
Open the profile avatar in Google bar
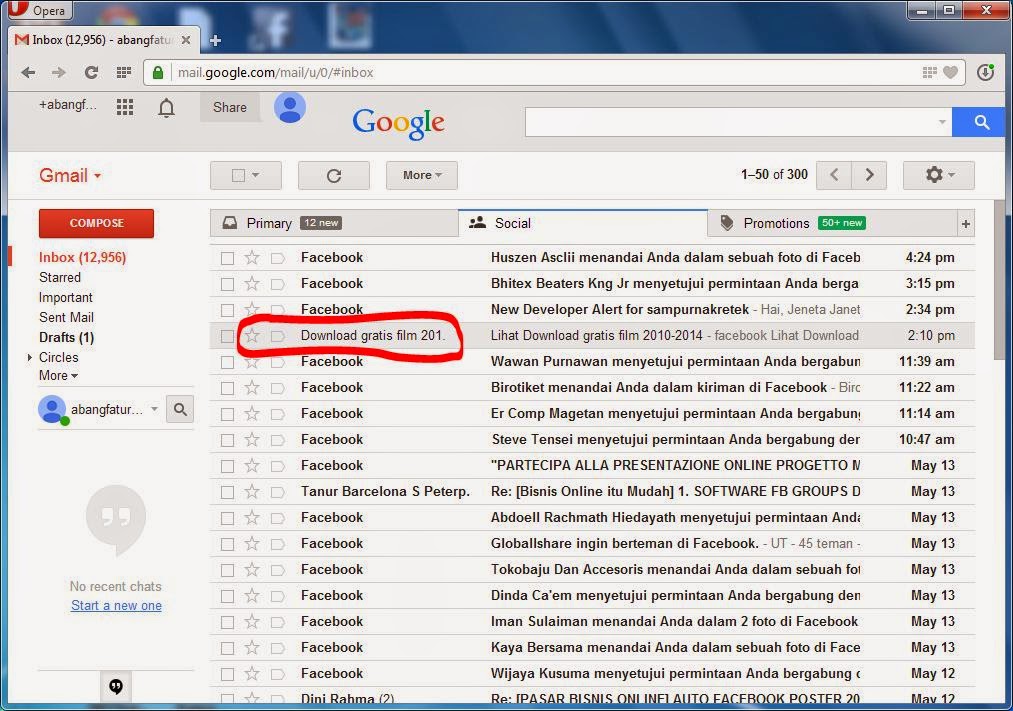click(x=290, y=108)
